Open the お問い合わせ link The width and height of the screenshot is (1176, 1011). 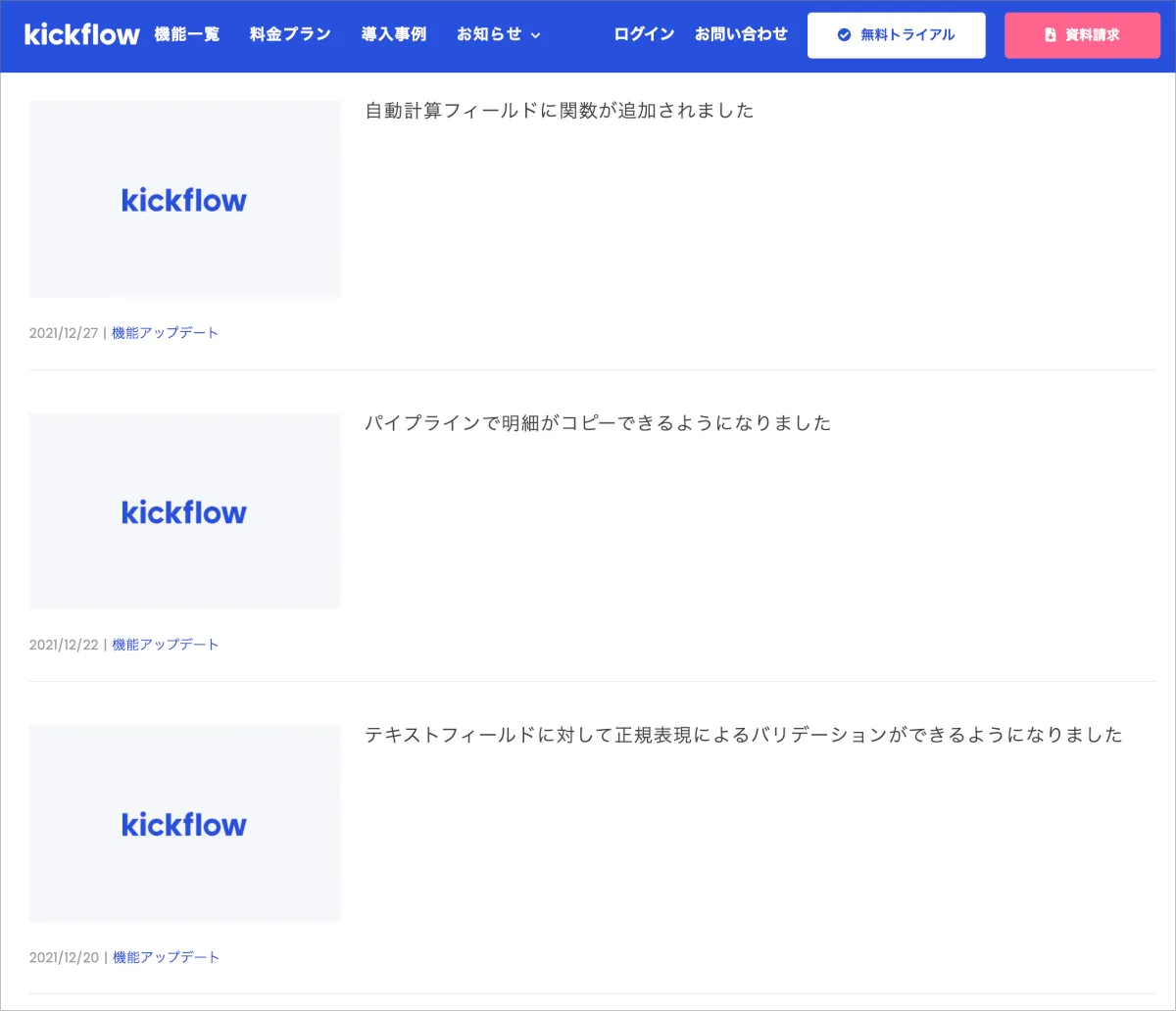[741, 34]
